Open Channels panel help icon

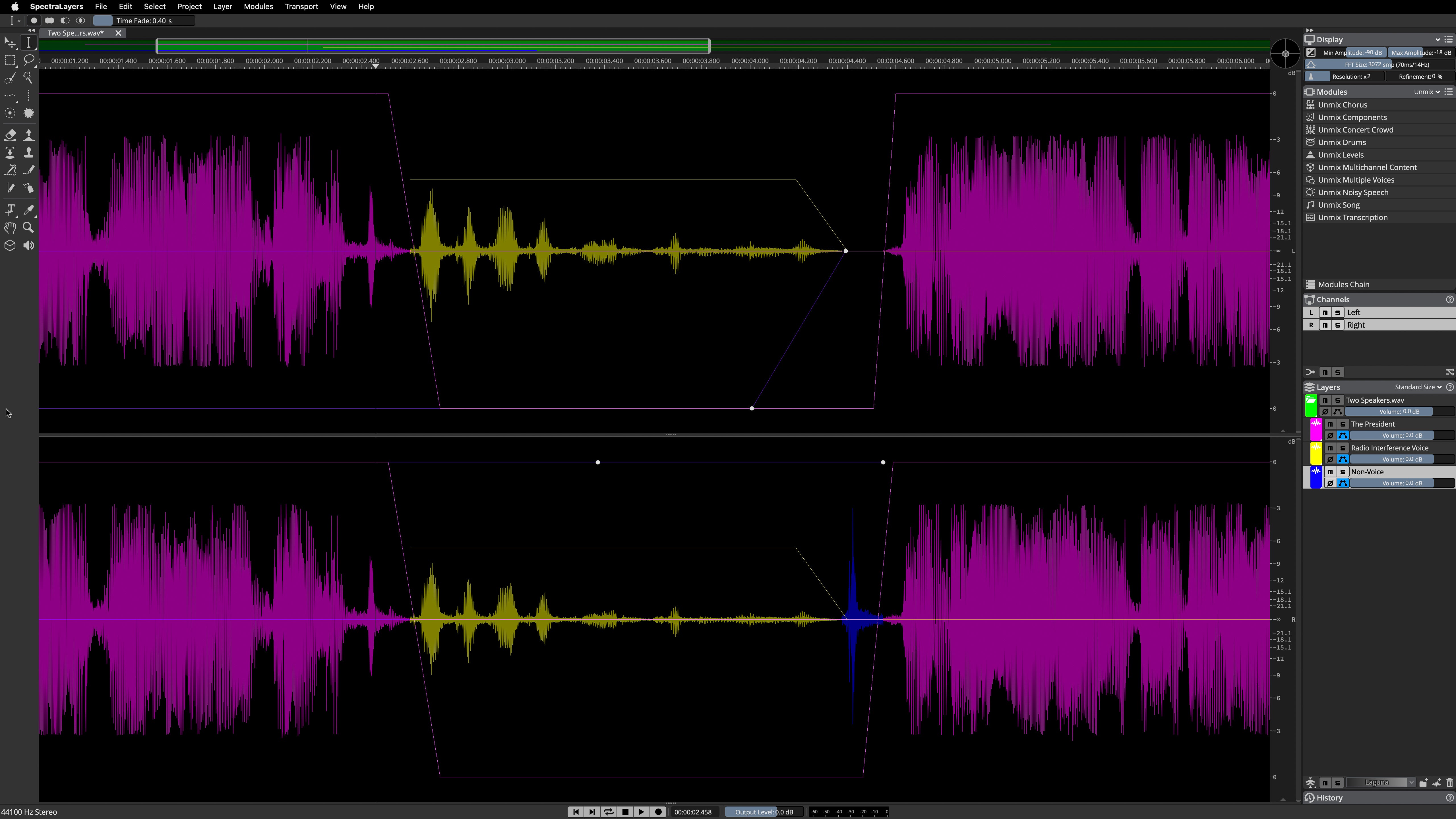[x=1449, y=299]
